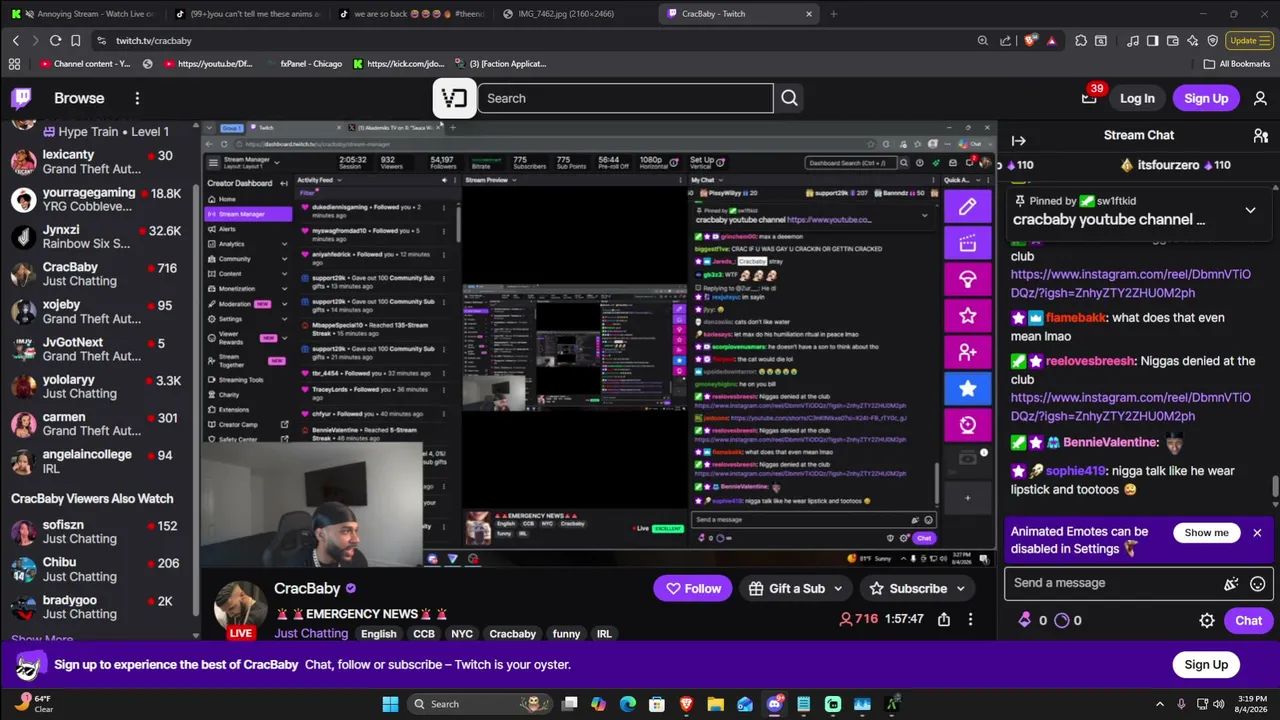Open Windows Start menu
The height and width of the screenshot is (720, 1280).
(x=390, y=704)
